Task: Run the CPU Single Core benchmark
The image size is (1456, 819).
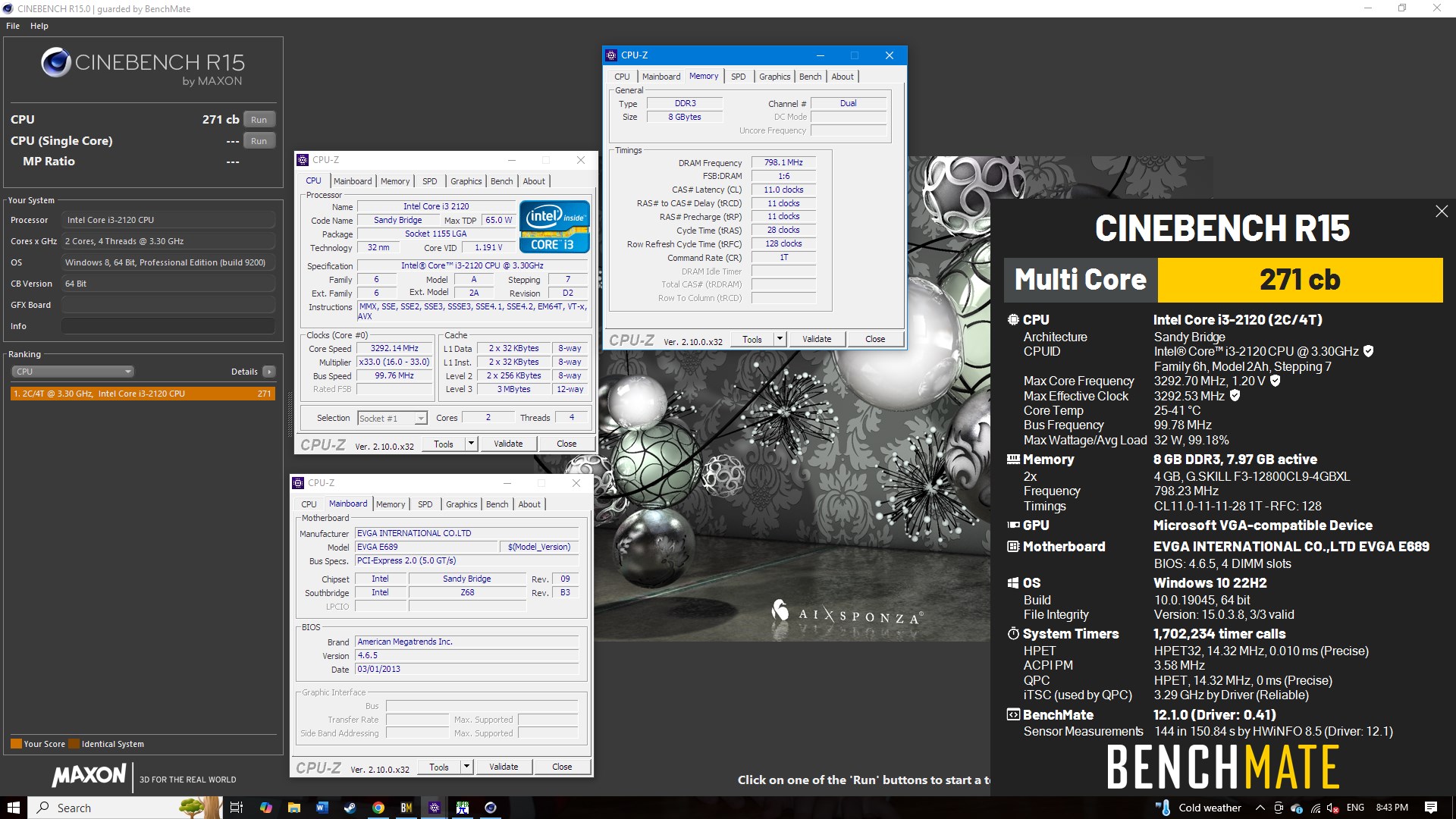Action: tap(259, 141)
